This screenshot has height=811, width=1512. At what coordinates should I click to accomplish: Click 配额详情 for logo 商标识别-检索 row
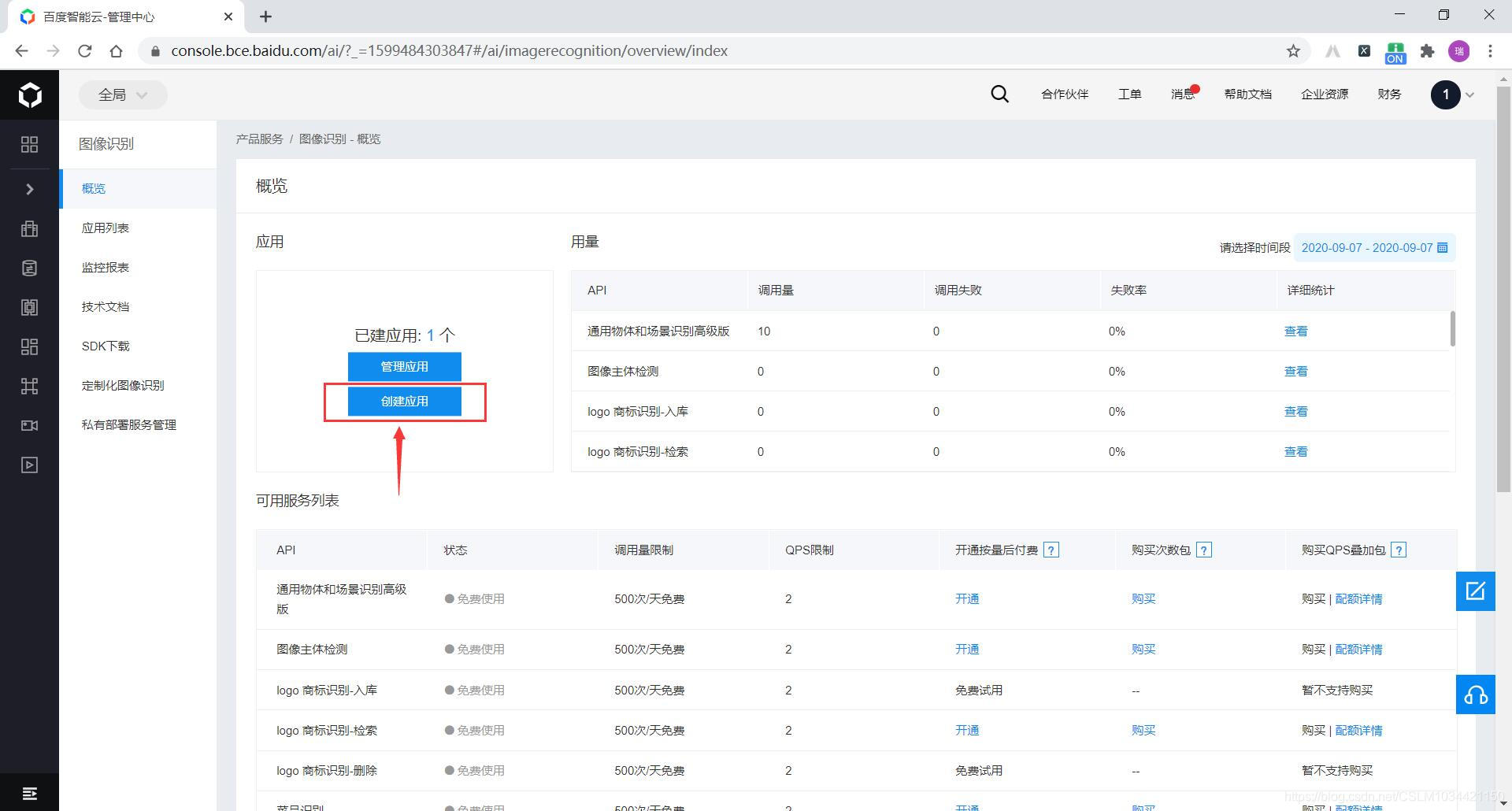[x=1358, y=731]
